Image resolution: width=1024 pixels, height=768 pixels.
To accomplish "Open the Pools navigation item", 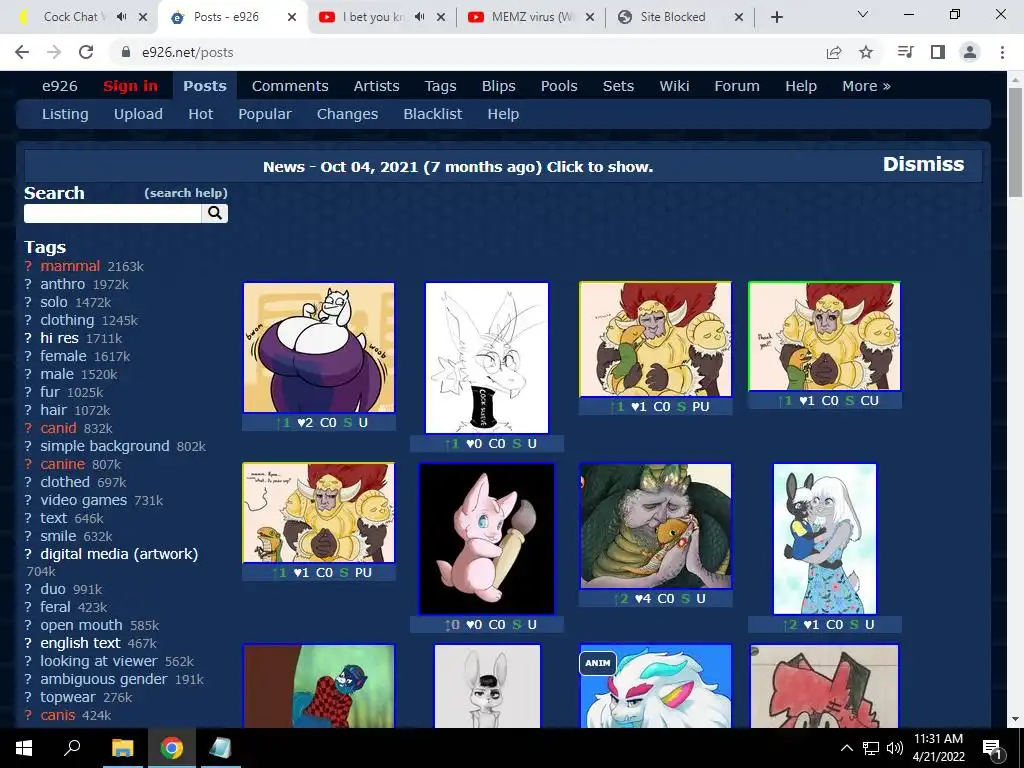I will (559, 86).
